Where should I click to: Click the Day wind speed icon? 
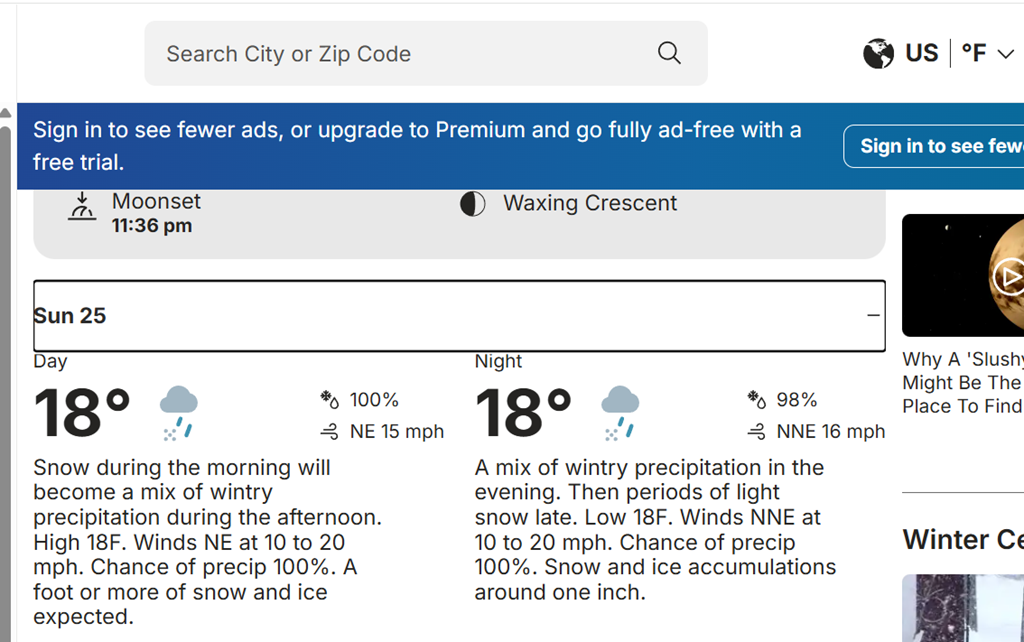pos(330,432)
